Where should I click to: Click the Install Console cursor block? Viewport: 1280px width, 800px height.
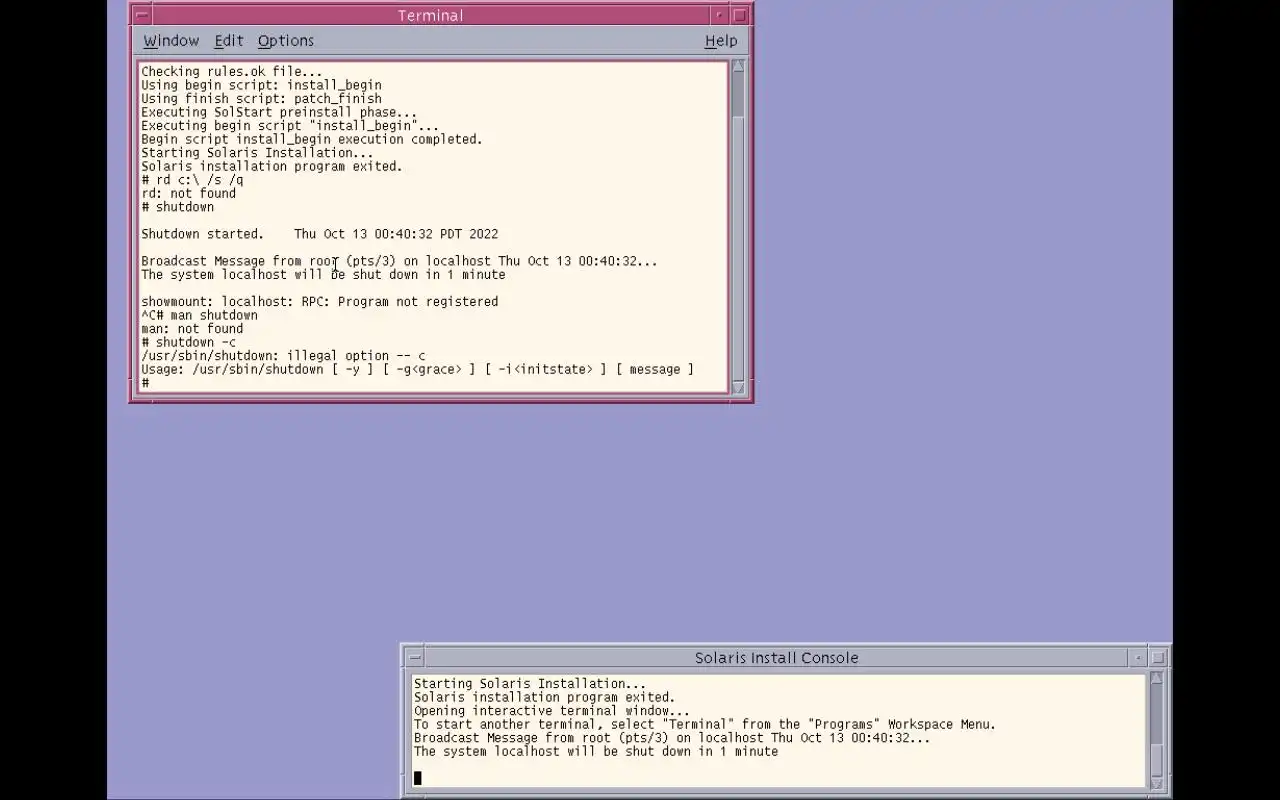[x=418, y=778]
